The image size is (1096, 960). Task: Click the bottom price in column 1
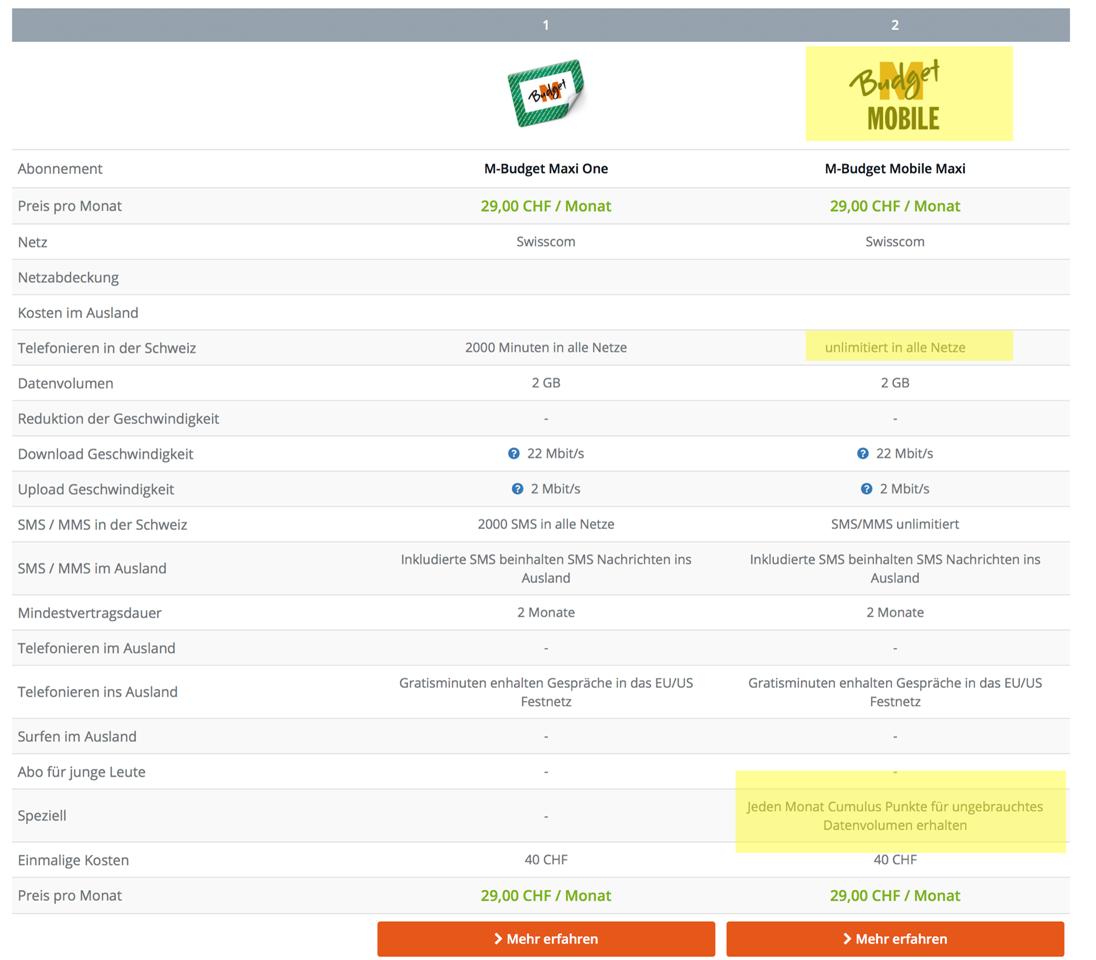[546, 896]
